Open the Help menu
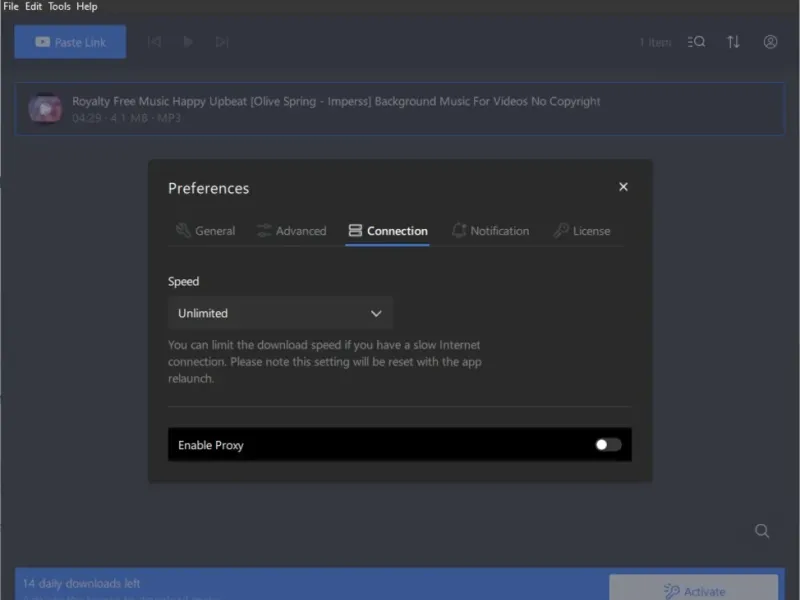Viewport: 800px width, 600px height. 87,7
